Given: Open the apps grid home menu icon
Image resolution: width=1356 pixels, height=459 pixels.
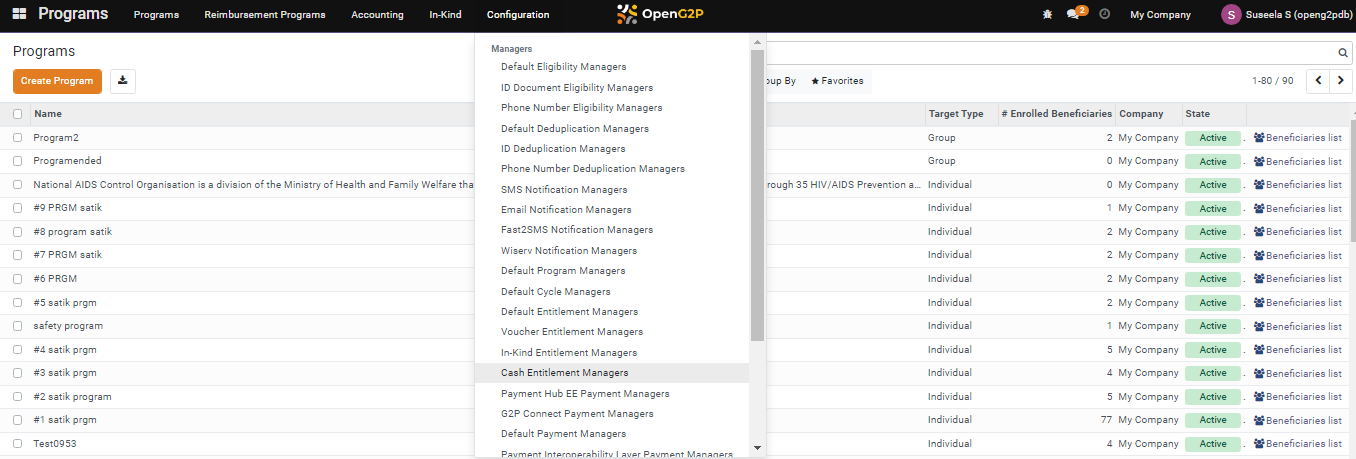Looking at the screenshot, I should coord(19,15).
